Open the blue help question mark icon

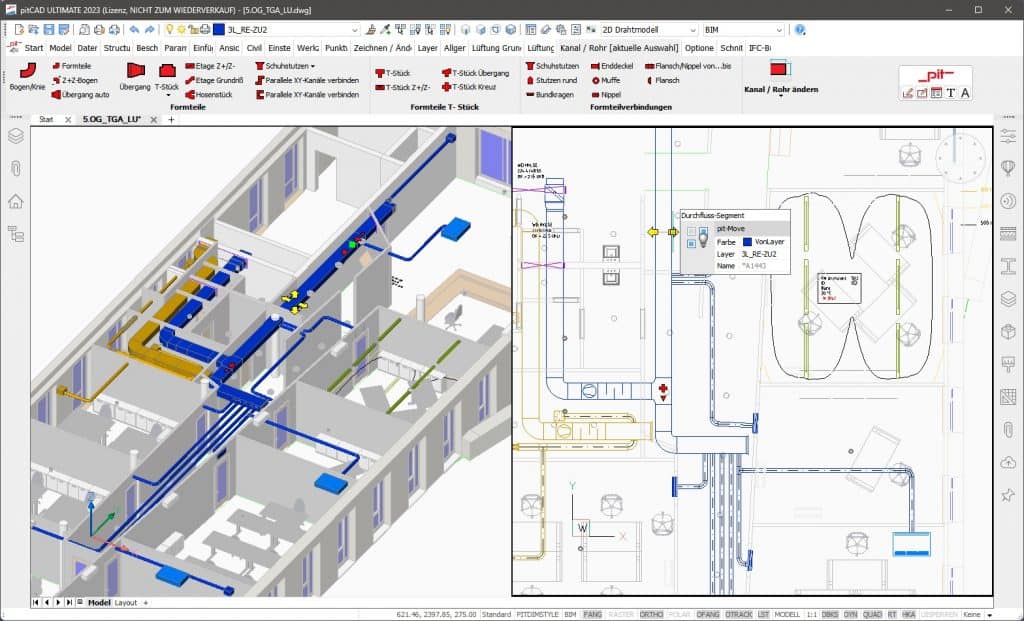tap(800, 29)
